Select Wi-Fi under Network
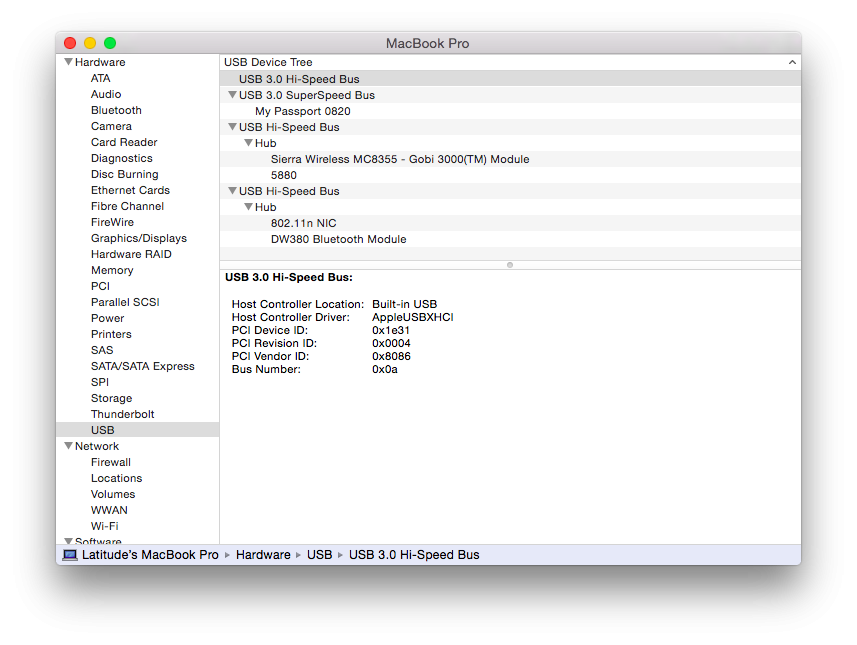 coord(105,526)
